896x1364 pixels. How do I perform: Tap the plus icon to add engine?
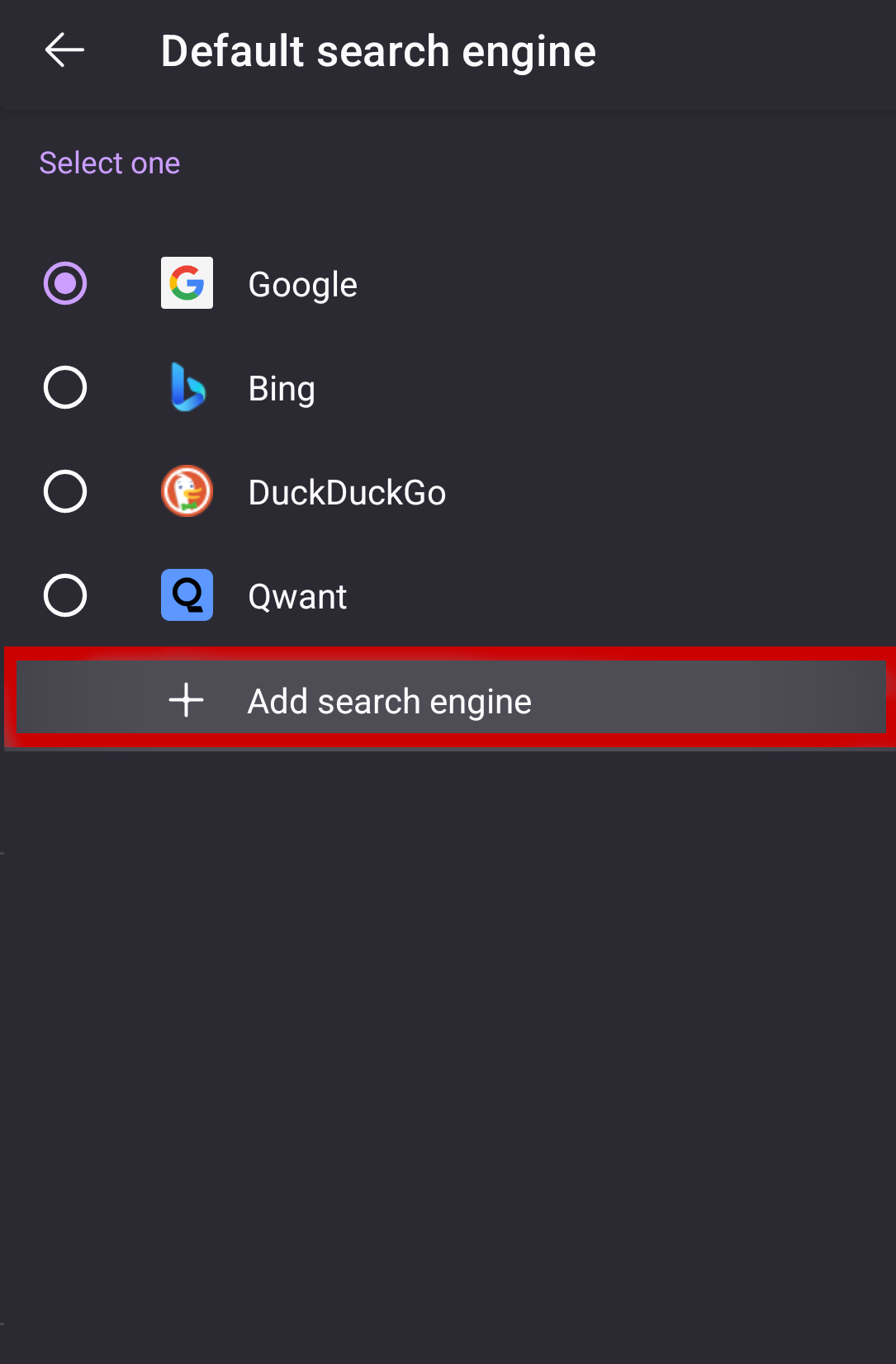click(187, 700)
